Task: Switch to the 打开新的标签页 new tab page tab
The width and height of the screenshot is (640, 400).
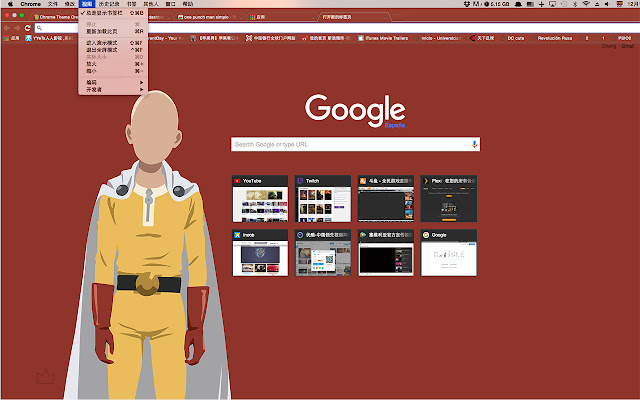Action: (x=352, y=17)
